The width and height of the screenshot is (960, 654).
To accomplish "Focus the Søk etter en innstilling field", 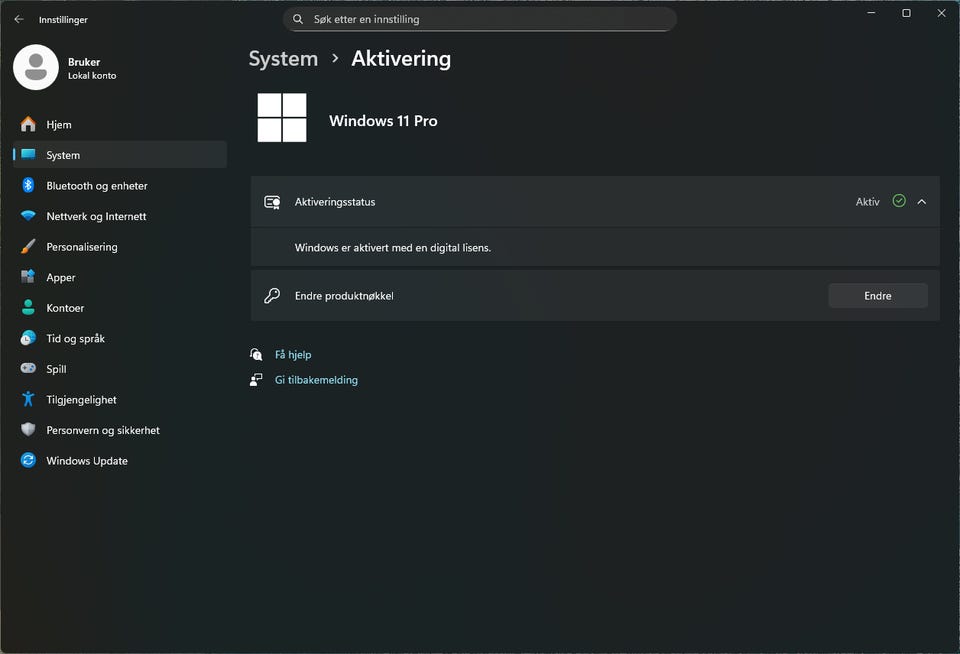I will (x=480, y=19).
